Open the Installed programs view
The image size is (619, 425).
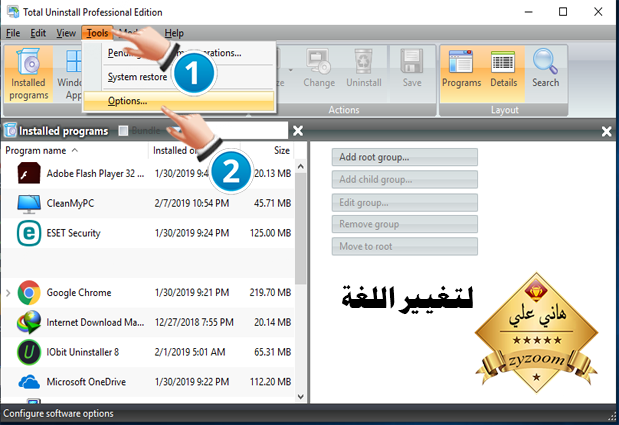[x=28, y=74]
